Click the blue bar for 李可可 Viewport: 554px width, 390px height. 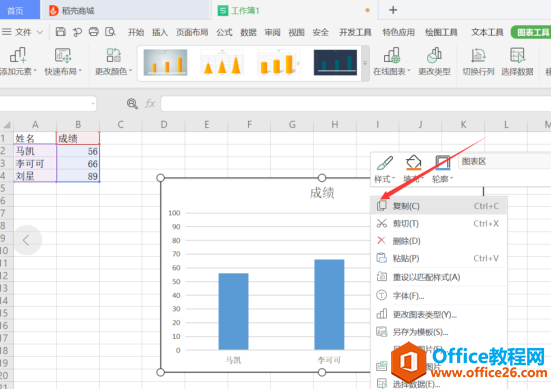(329, 305)
